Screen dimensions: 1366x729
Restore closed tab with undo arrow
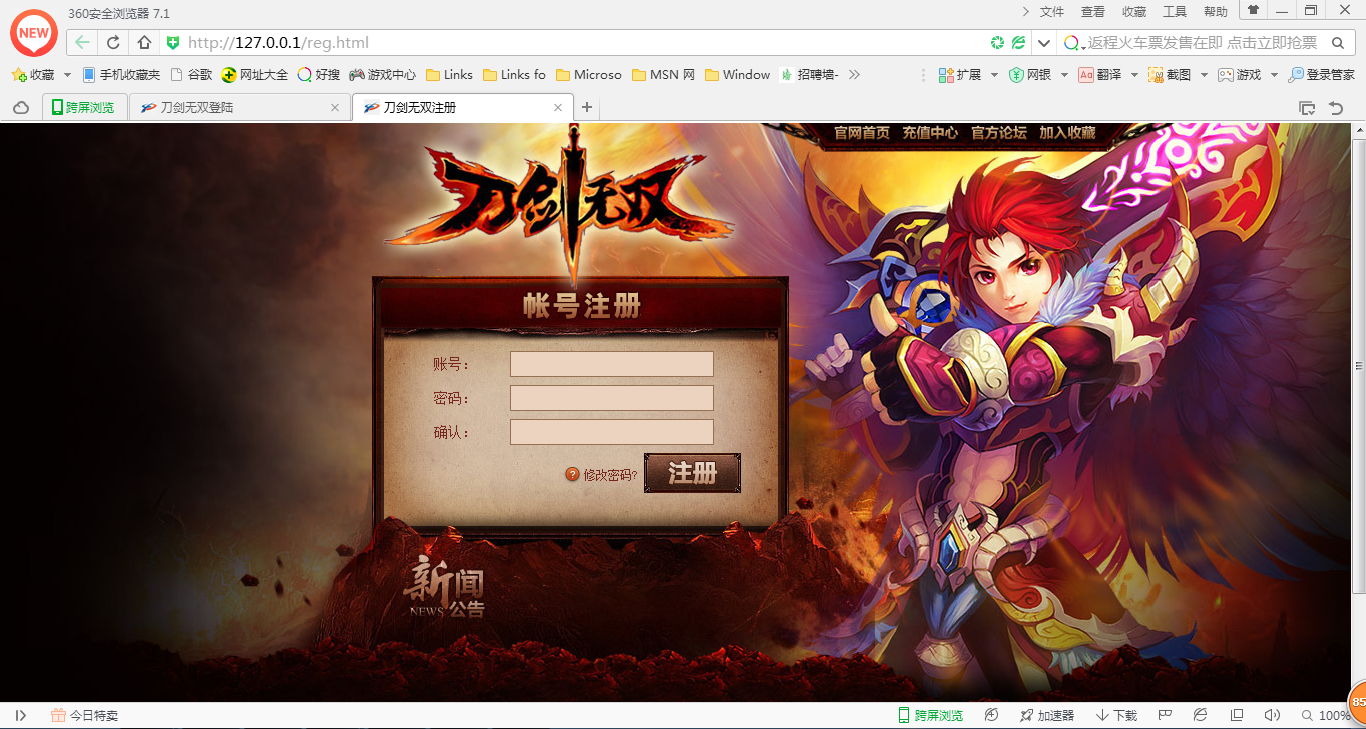click(x=1335, y=107)
